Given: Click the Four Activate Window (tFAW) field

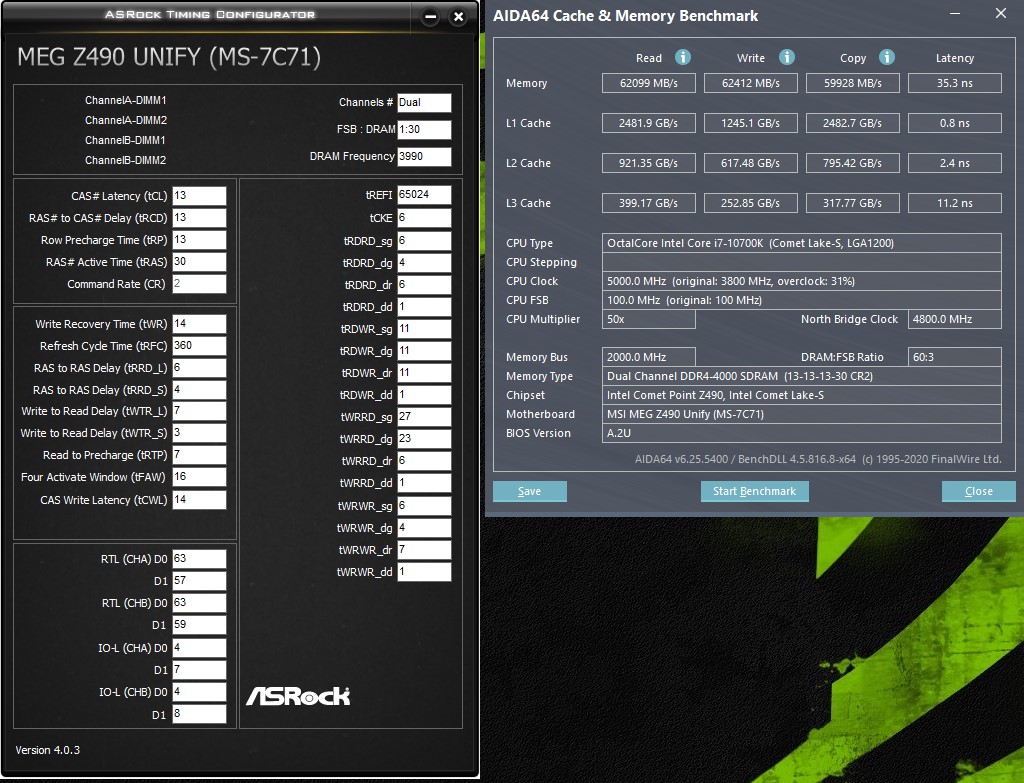Looking at the screenshot, I should coord(199,477).
